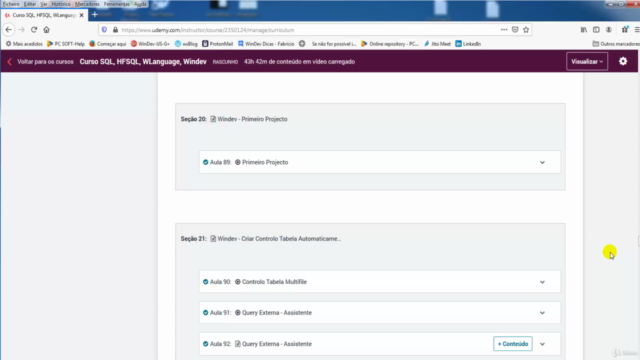Expand the Aula 91 Query Externa lecture
The image size is (640, 360).
pos(542,313)
